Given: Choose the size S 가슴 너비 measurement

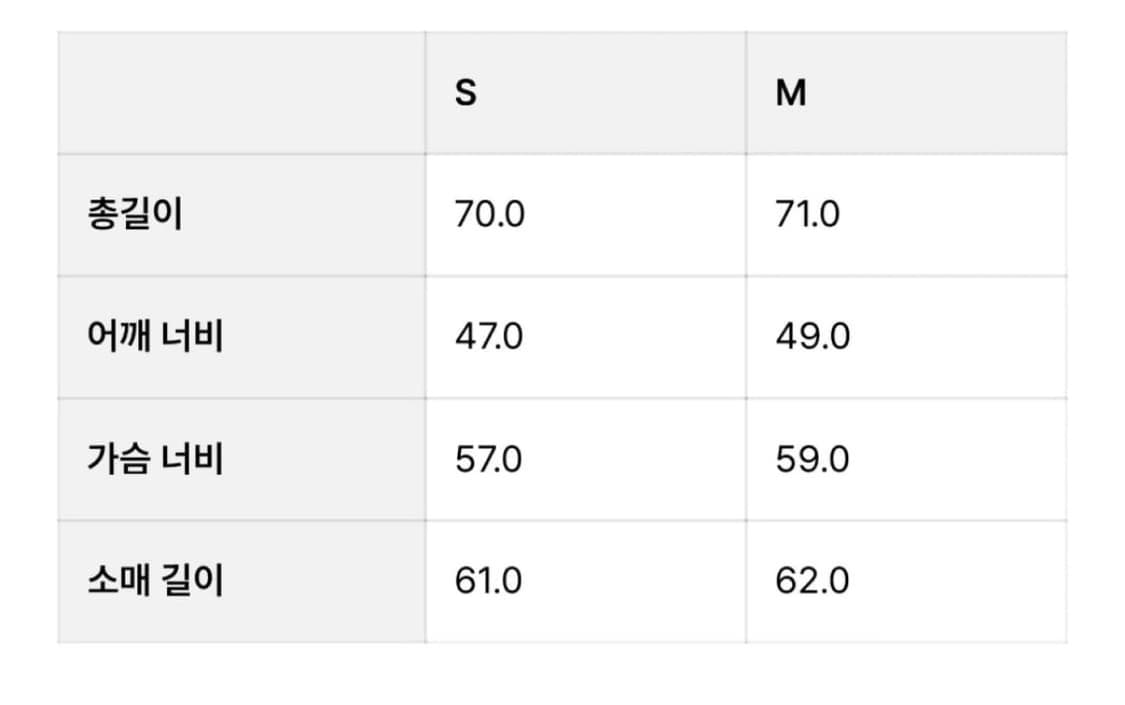Looking at the screenshot, I should click(x=489, y=459).
